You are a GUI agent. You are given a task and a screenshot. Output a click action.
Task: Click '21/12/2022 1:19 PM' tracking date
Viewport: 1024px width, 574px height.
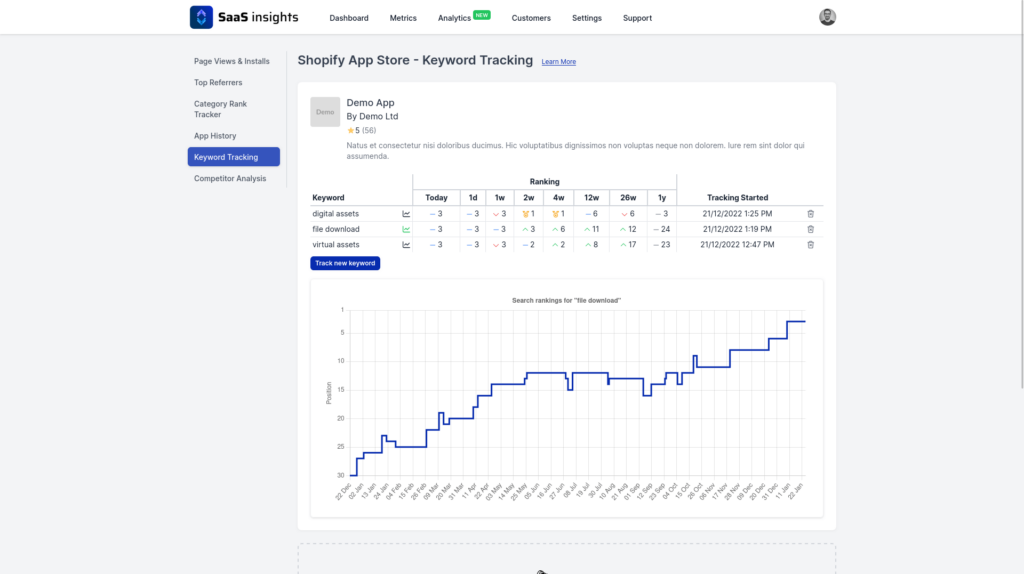pyautogui.click(x=737, y=229)
